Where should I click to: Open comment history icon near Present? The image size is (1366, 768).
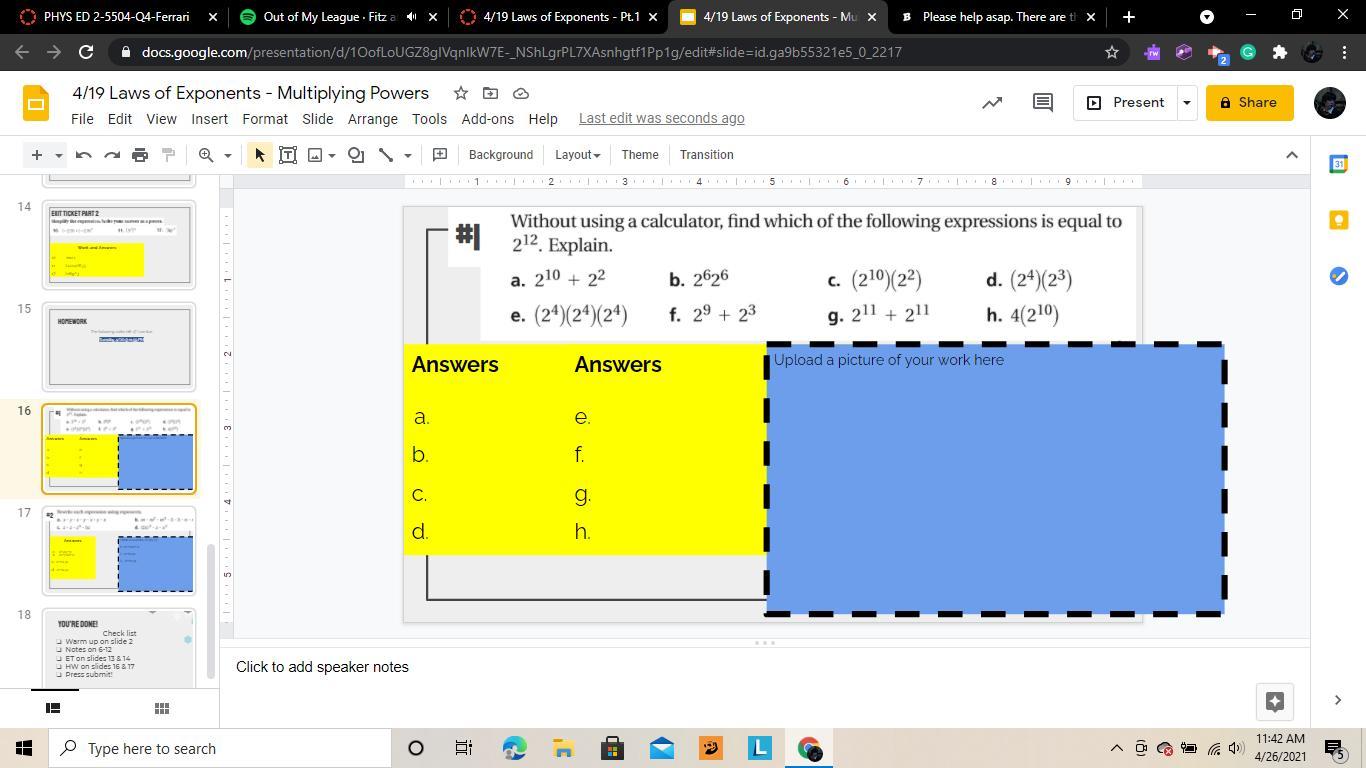[x=1042, y=103]
